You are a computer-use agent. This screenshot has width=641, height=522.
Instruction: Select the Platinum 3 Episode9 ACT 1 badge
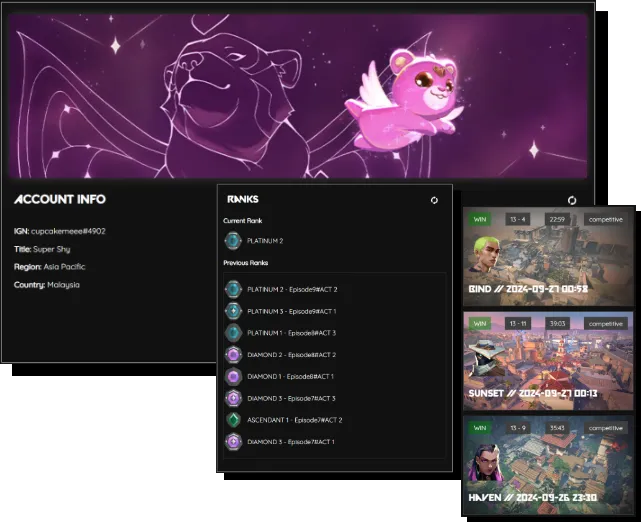point(233,311)
